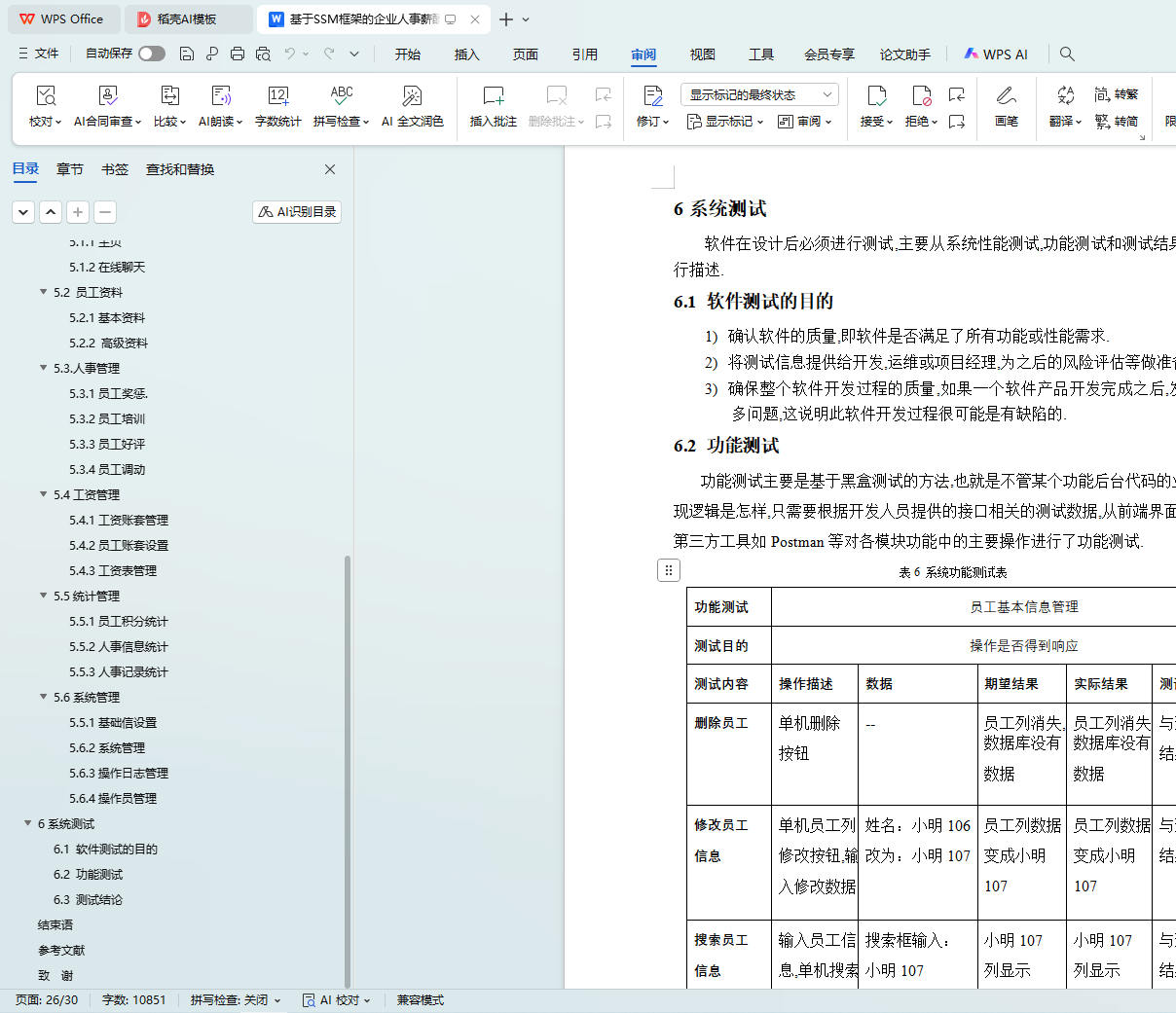Click the print icon in quick access bar

(238, 54)
